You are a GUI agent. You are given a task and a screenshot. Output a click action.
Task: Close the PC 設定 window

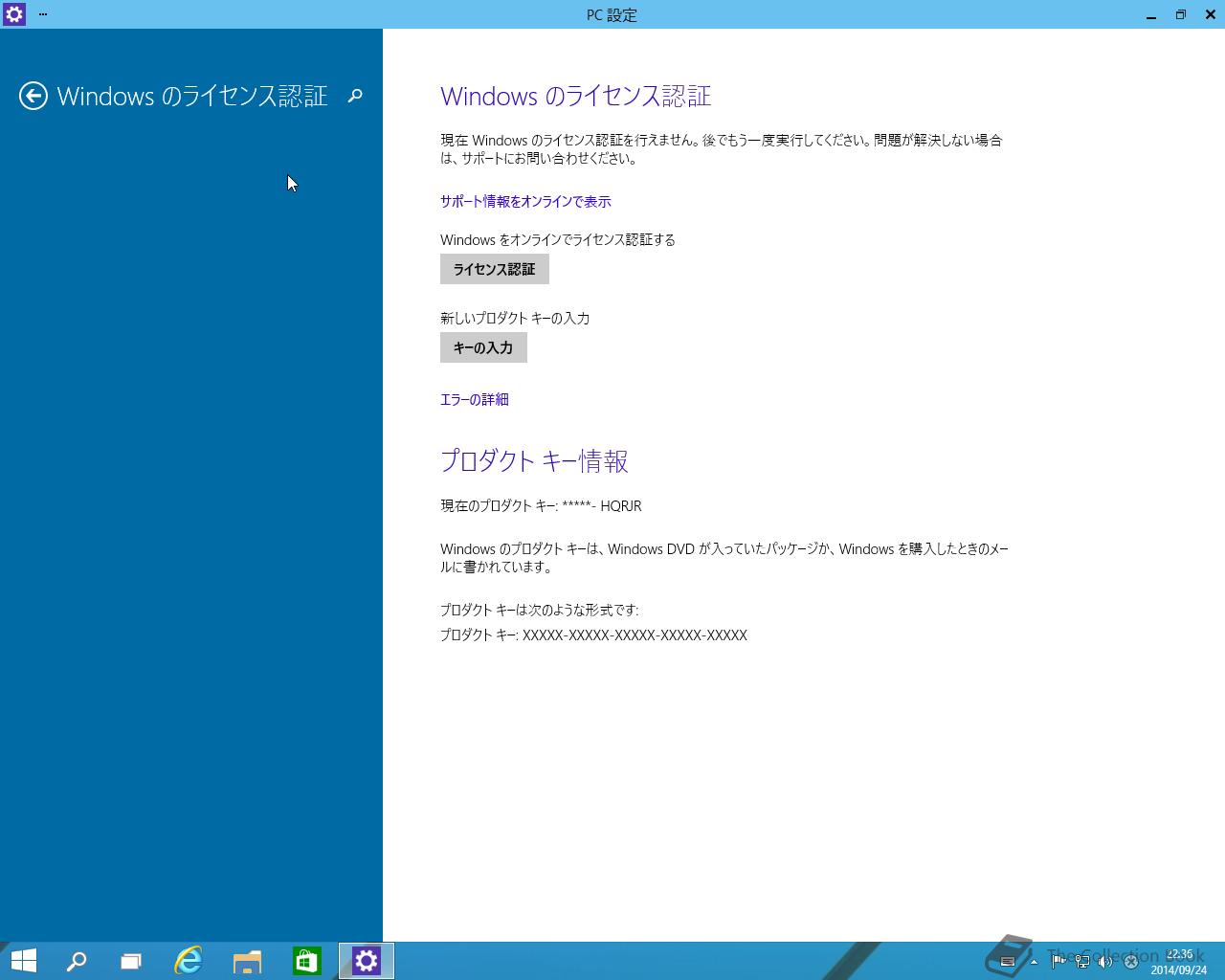point(1210,14)
